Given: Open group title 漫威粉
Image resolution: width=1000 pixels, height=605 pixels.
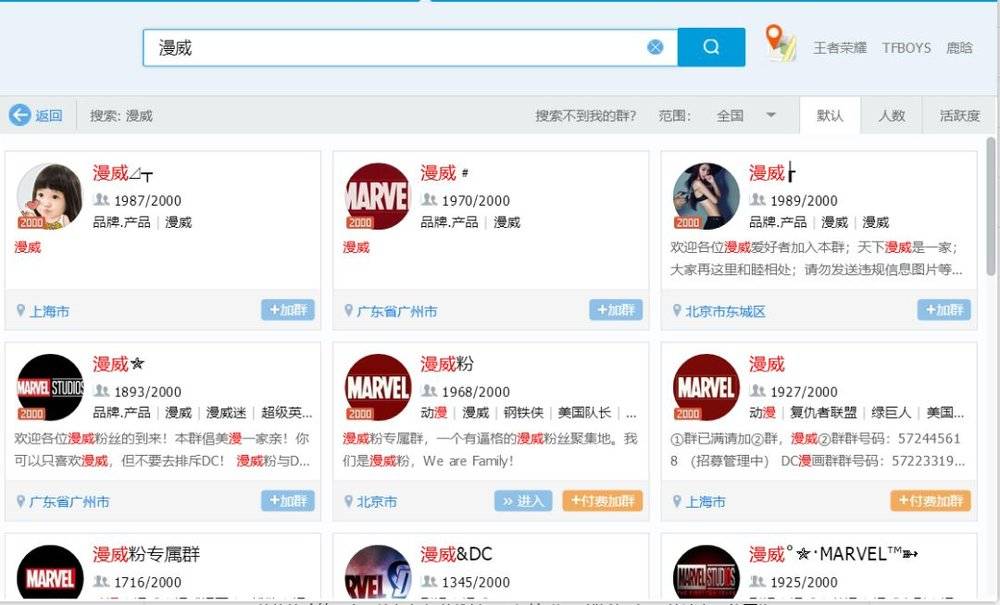Looking at the screenshot, I should [447, 363].
